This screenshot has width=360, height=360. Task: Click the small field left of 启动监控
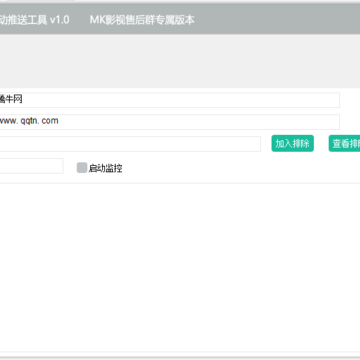tap(31, 166)
